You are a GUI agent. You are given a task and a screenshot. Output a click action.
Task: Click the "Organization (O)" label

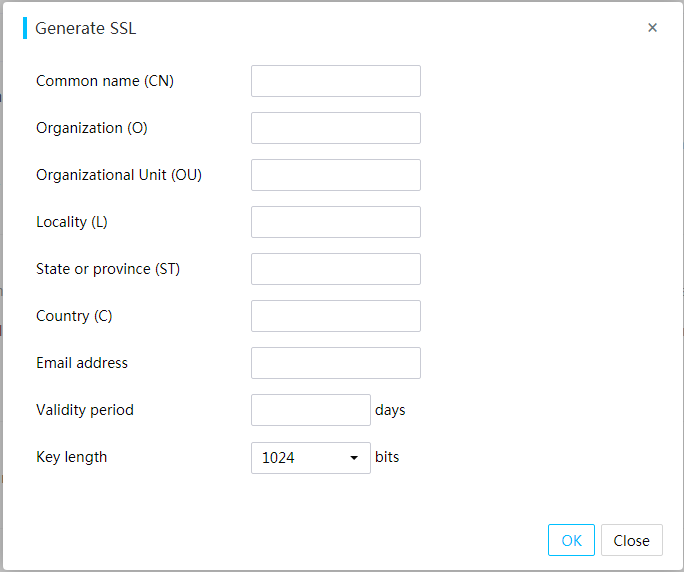pos(92,128)
